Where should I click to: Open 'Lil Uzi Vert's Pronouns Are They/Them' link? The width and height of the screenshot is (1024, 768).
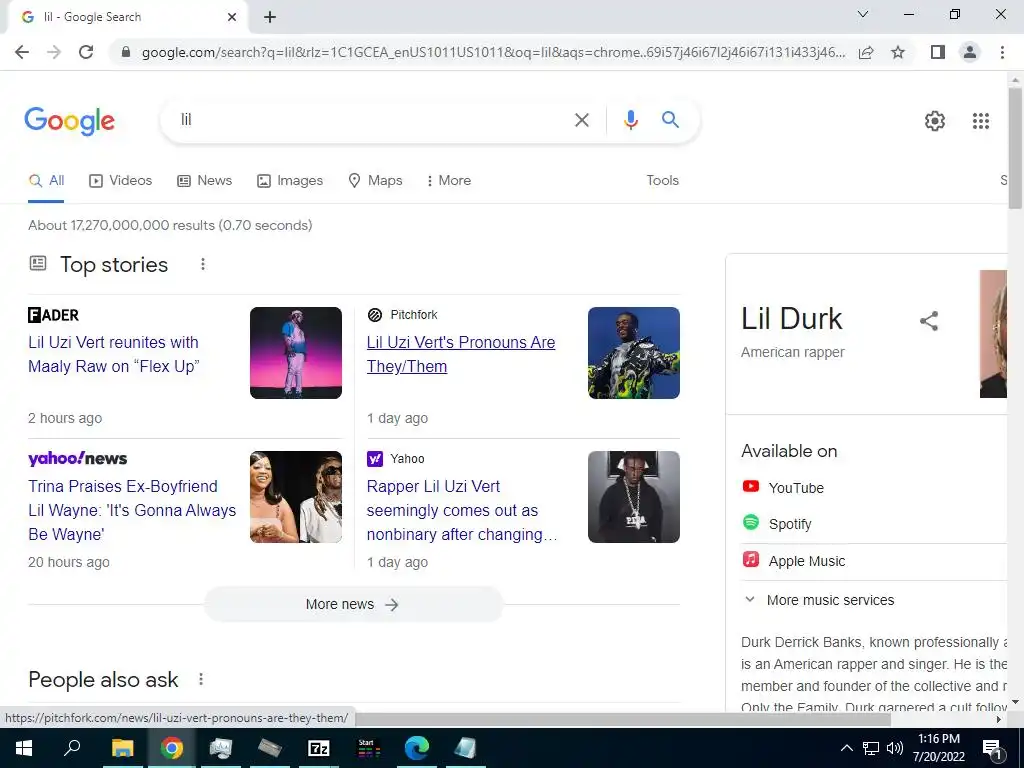click(x=460, y=355)
